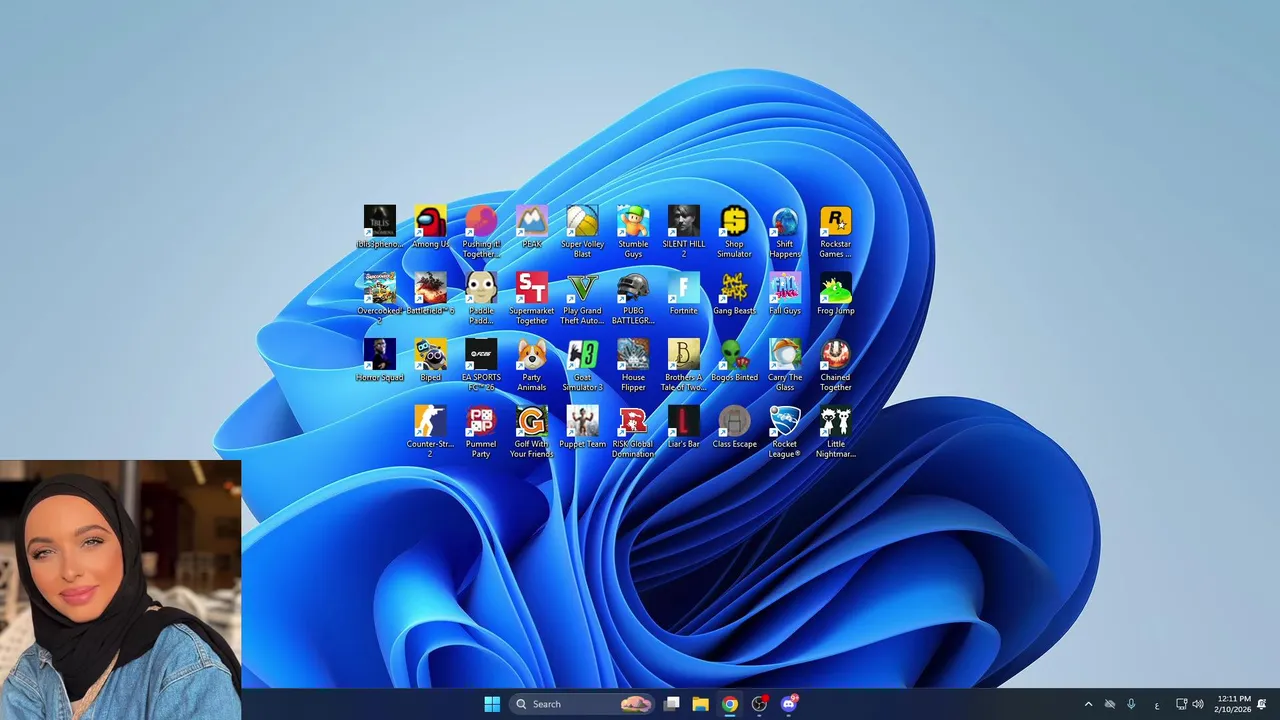Select the SILENT HILL 2 shortcut

pos(684,232)
